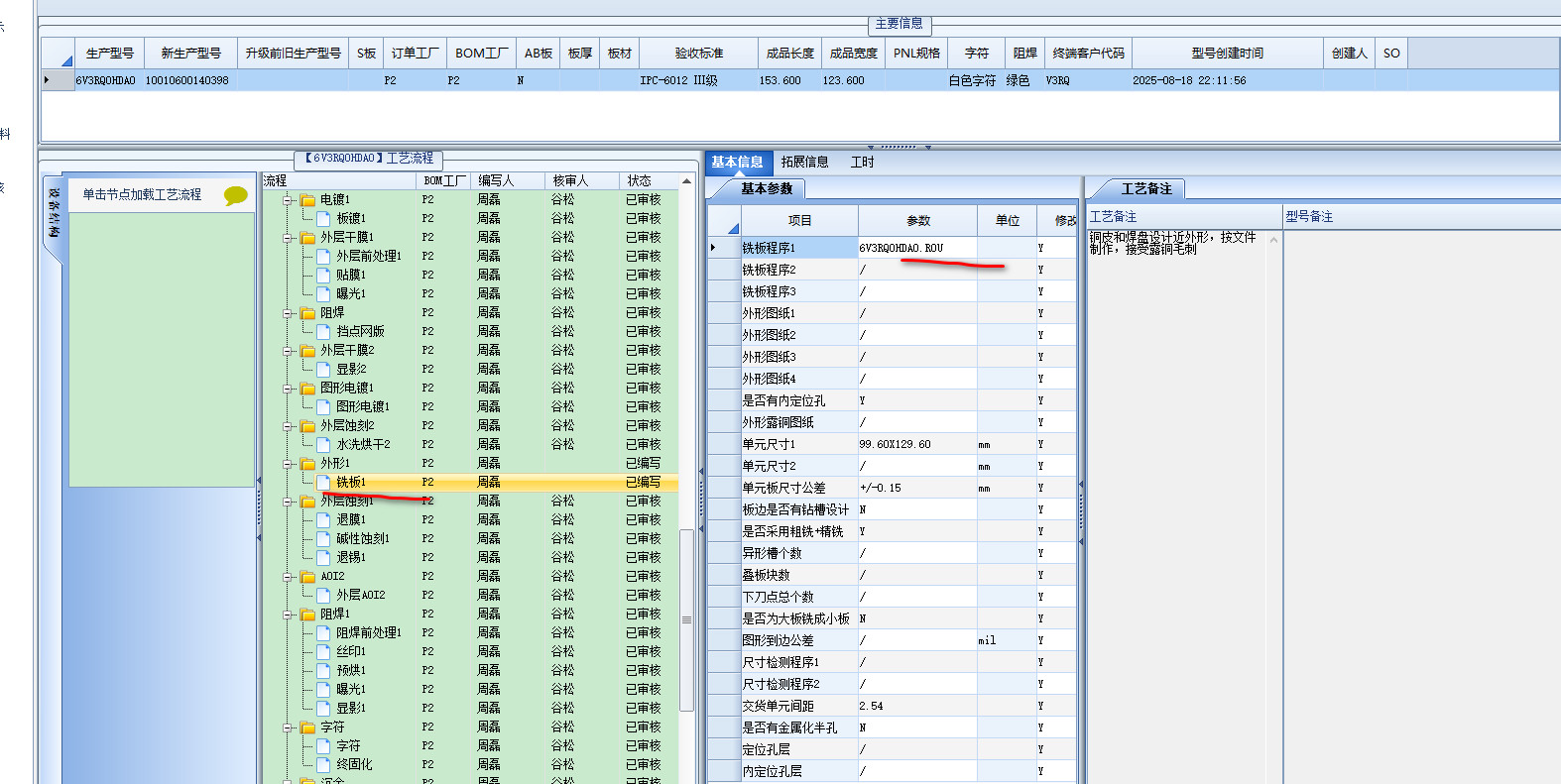
Task: Click the document icon beside 显影1
Action: [323, 708]
